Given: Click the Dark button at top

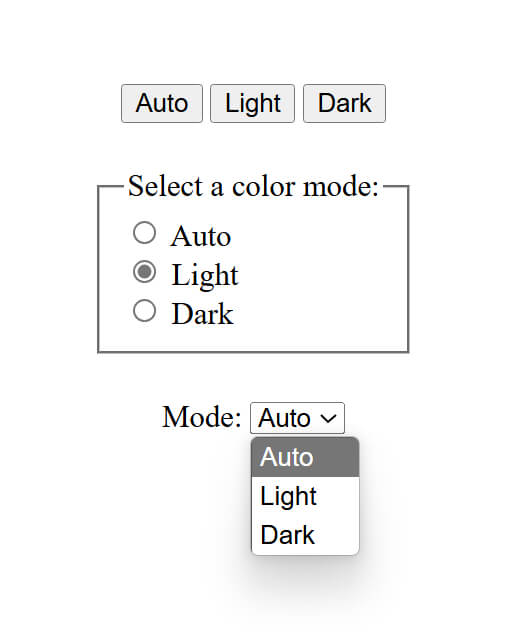Looking at the screenshot, I should click(345, 104).
